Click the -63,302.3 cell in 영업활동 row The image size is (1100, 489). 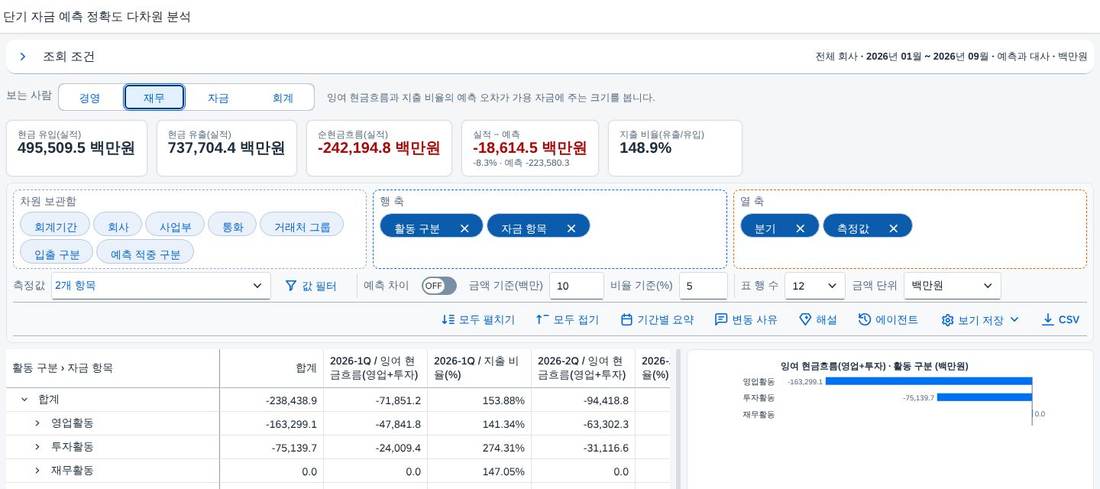click(583, 424)
